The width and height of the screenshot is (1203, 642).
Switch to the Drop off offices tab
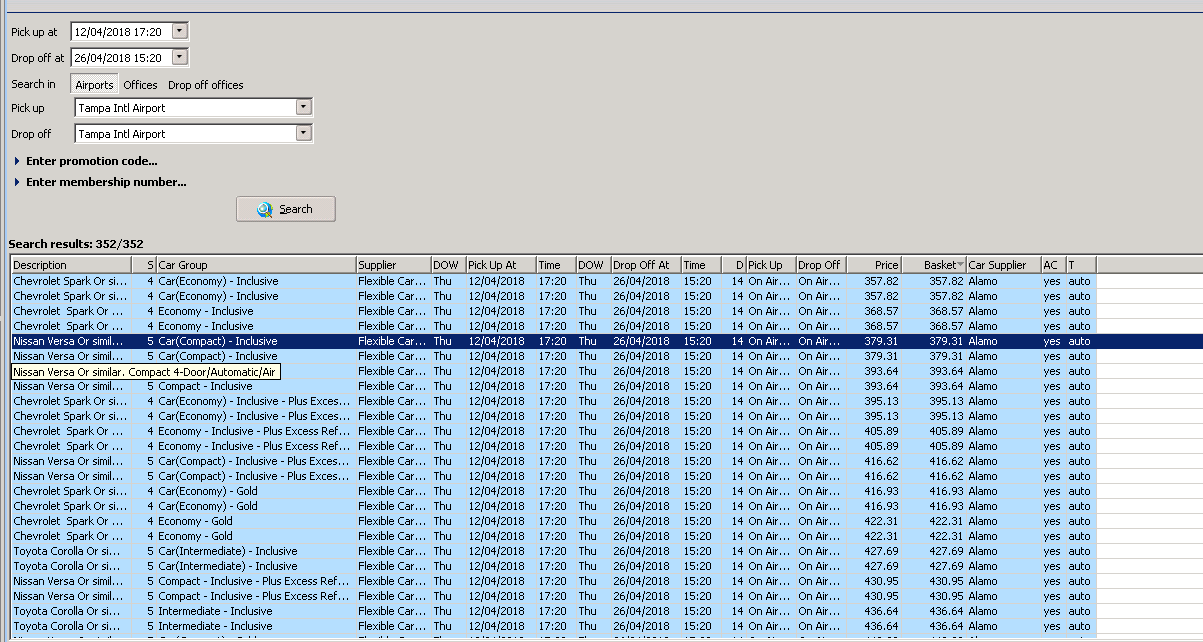tap(206, 85)
